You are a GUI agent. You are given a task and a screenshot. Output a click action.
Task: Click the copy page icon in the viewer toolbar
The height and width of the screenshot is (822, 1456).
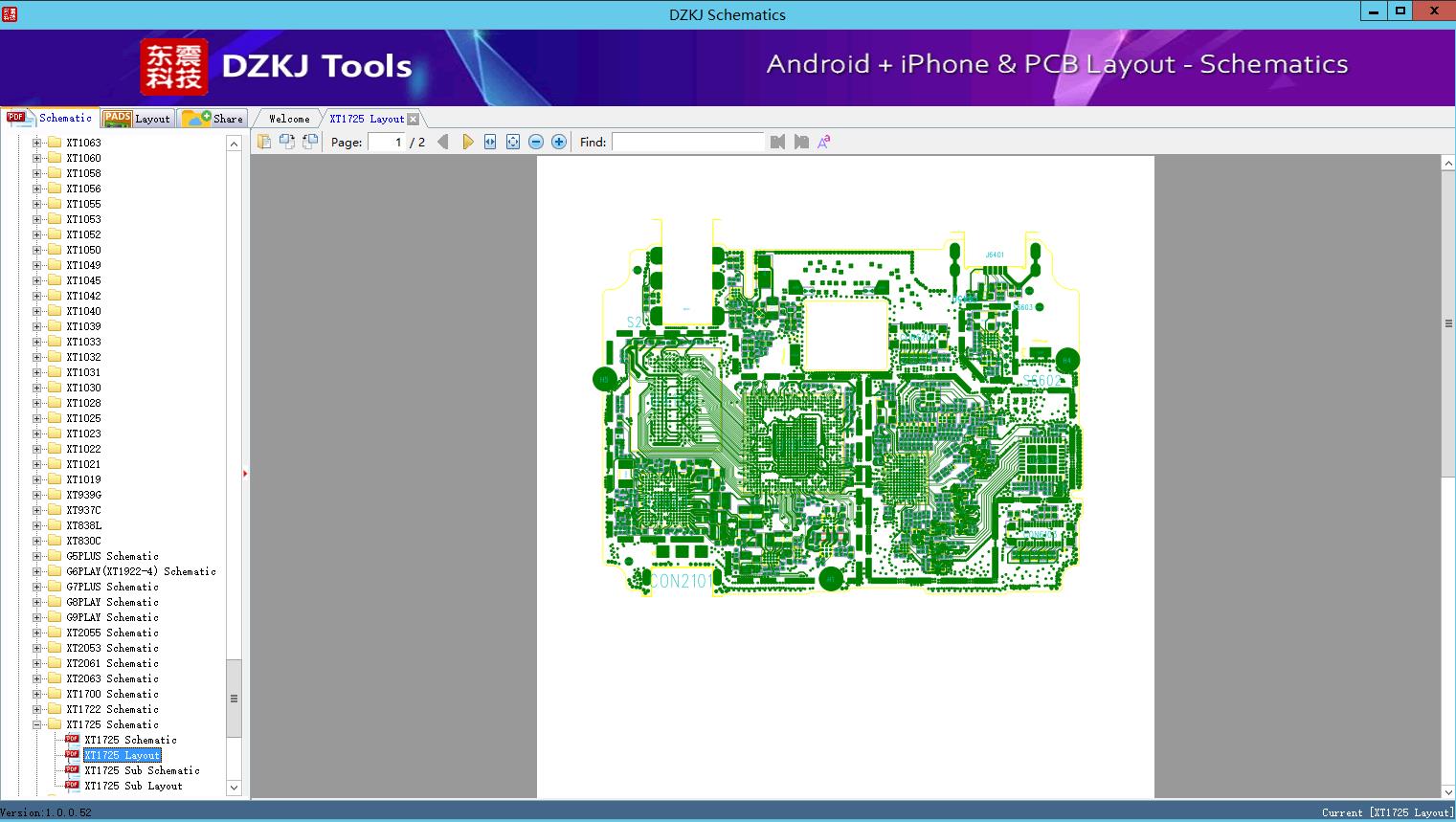pos(264,142)
